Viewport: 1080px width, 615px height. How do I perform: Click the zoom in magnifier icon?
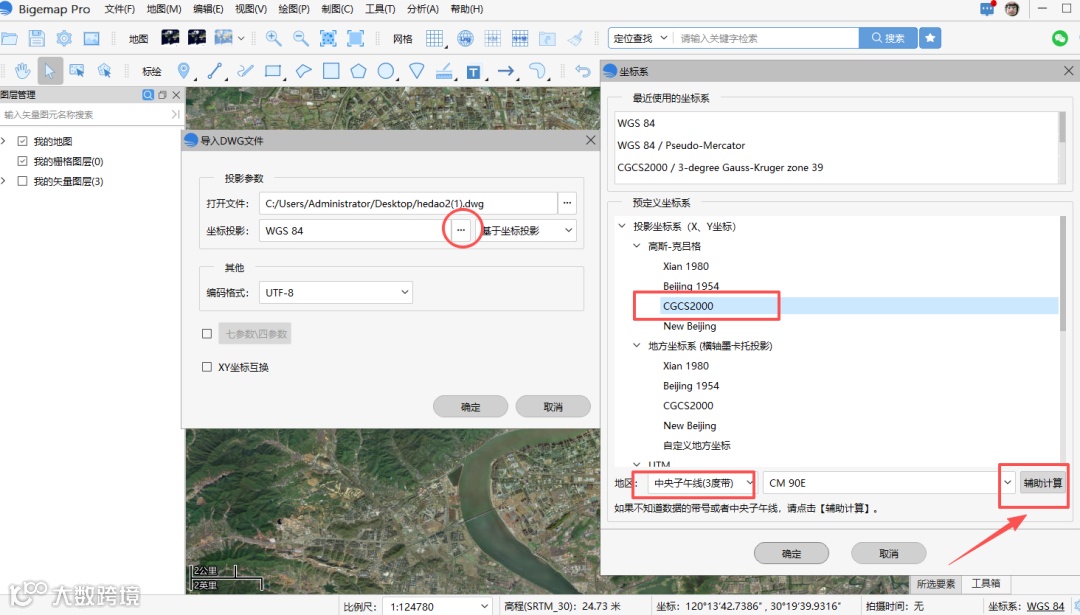coord(273,39)
